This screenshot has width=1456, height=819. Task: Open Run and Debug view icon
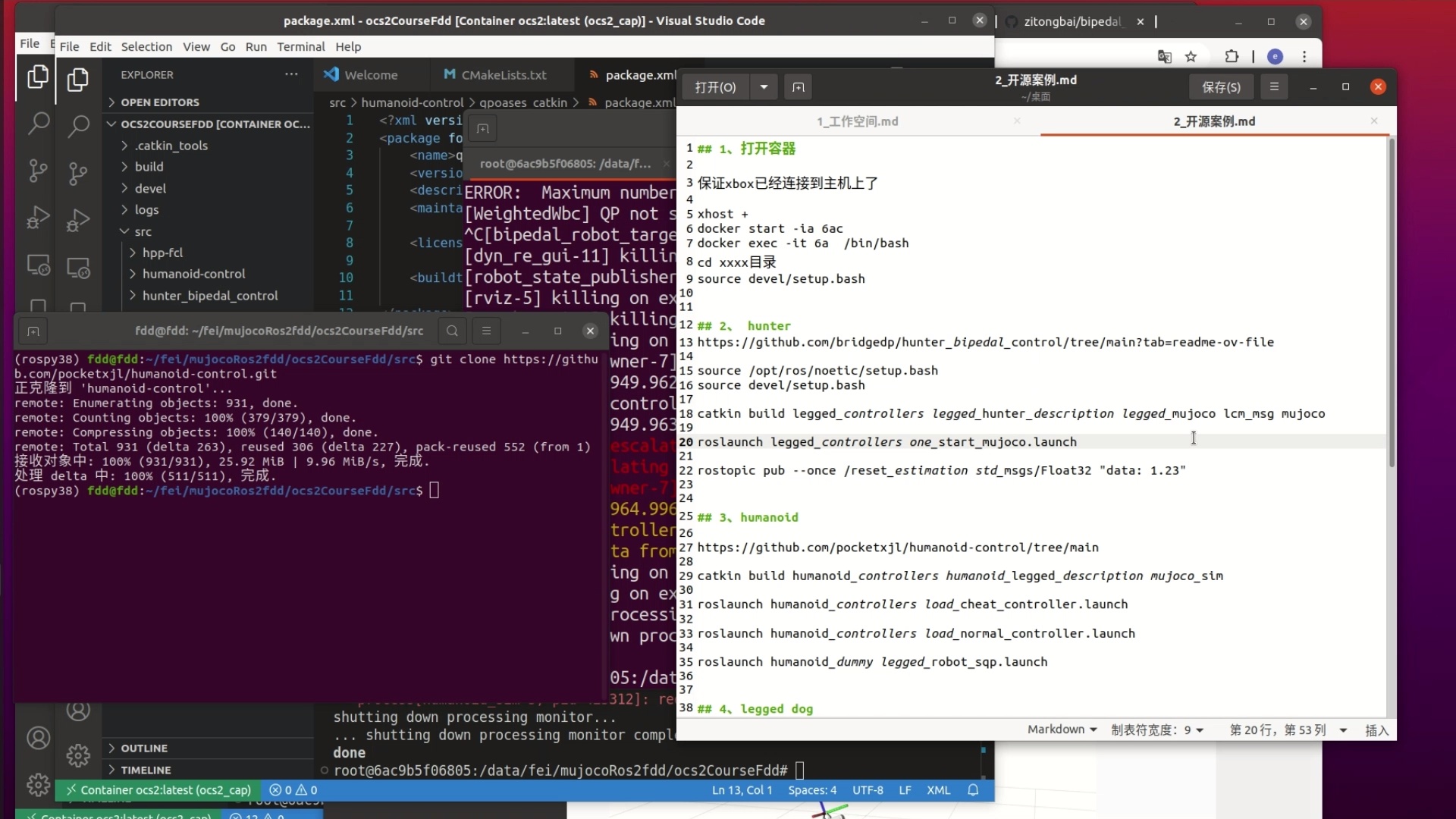point(78,221)
